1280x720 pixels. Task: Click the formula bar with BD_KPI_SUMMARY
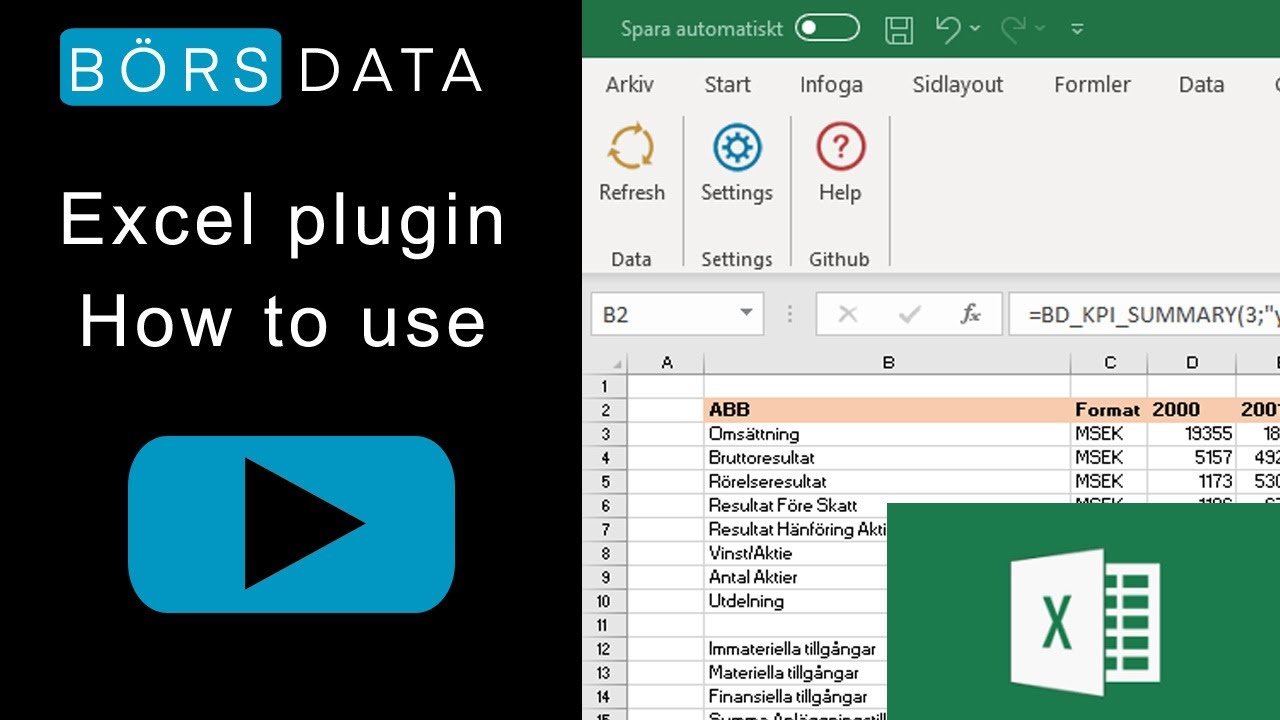pyautogui.click(x=1145, y=315)
